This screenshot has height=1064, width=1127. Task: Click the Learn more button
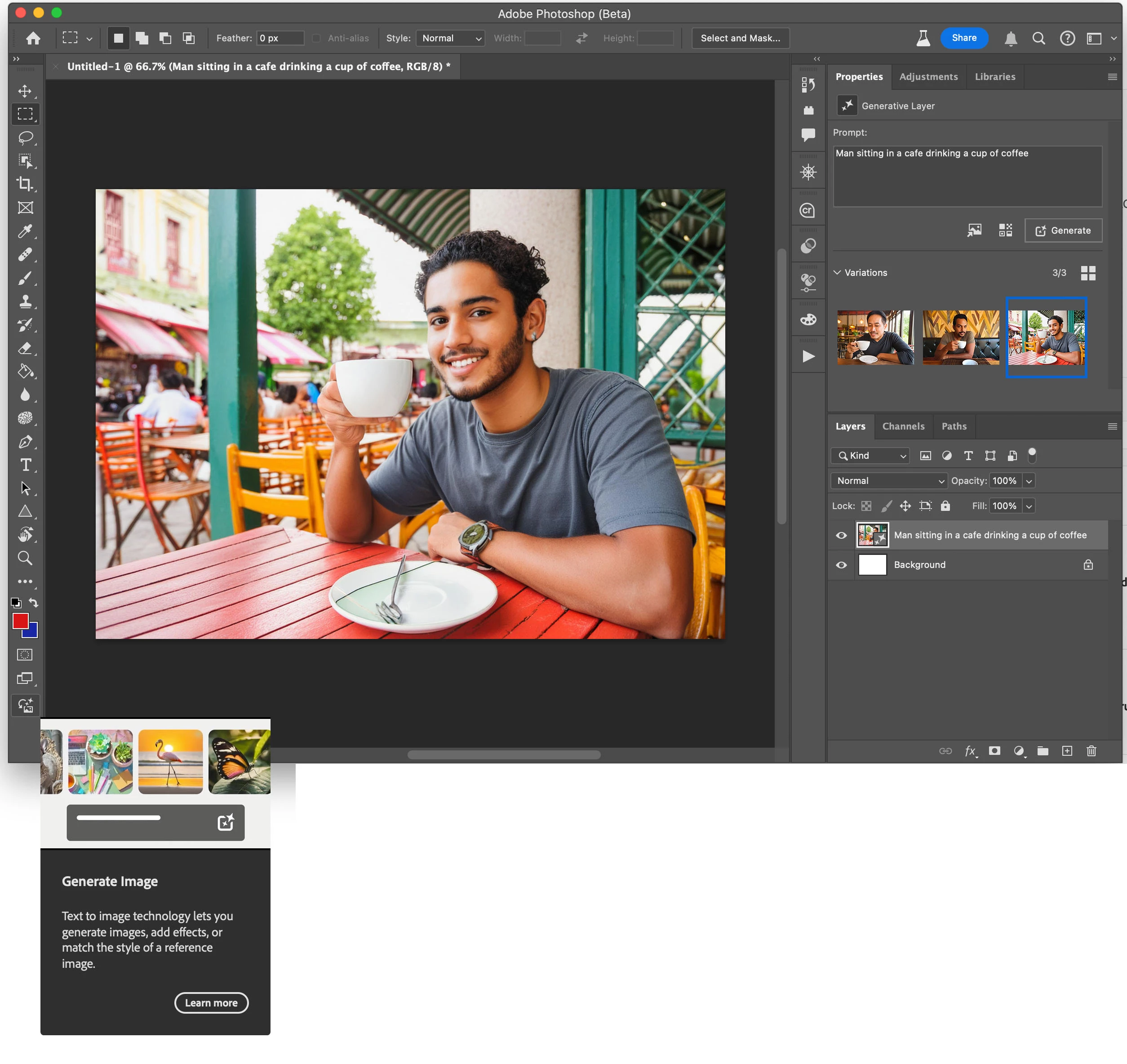click(x=211, y=1003)
